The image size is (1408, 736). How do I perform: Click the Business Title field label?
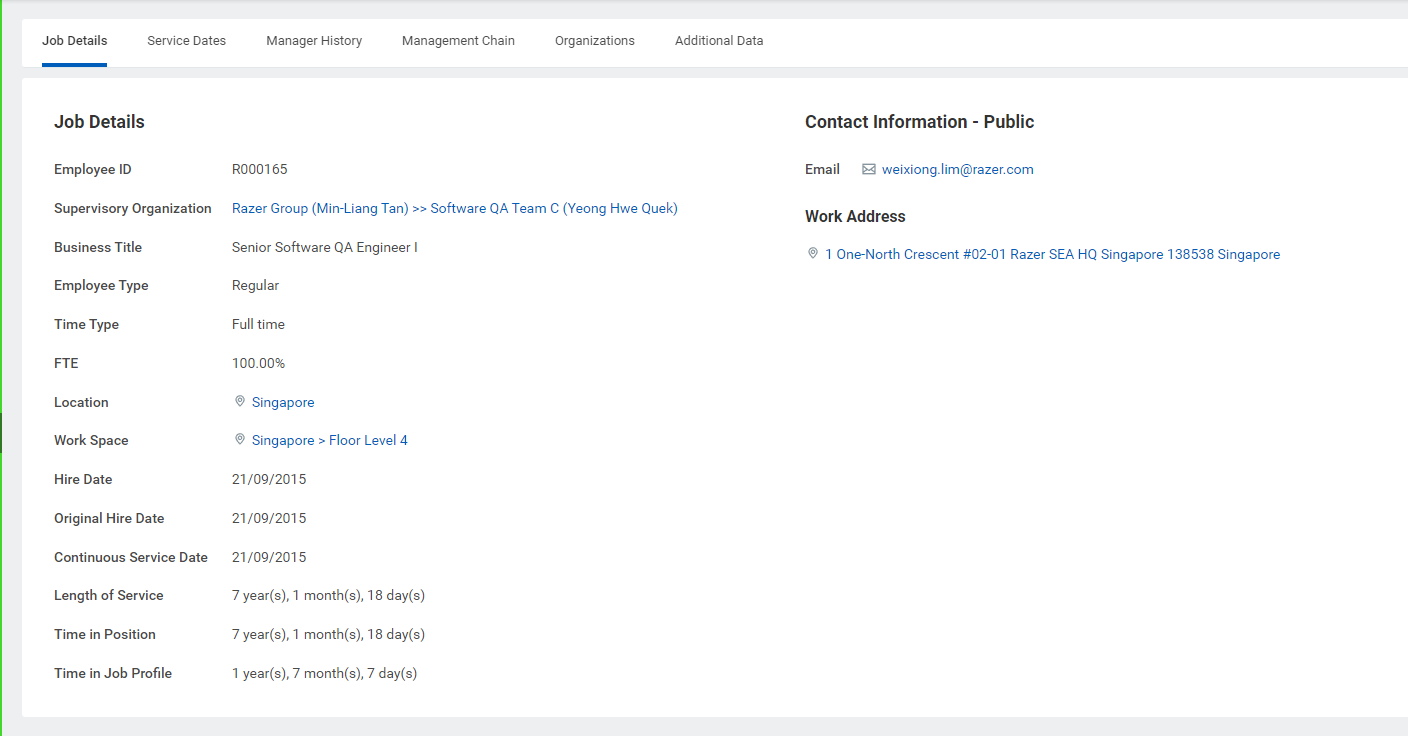[98, 247]
